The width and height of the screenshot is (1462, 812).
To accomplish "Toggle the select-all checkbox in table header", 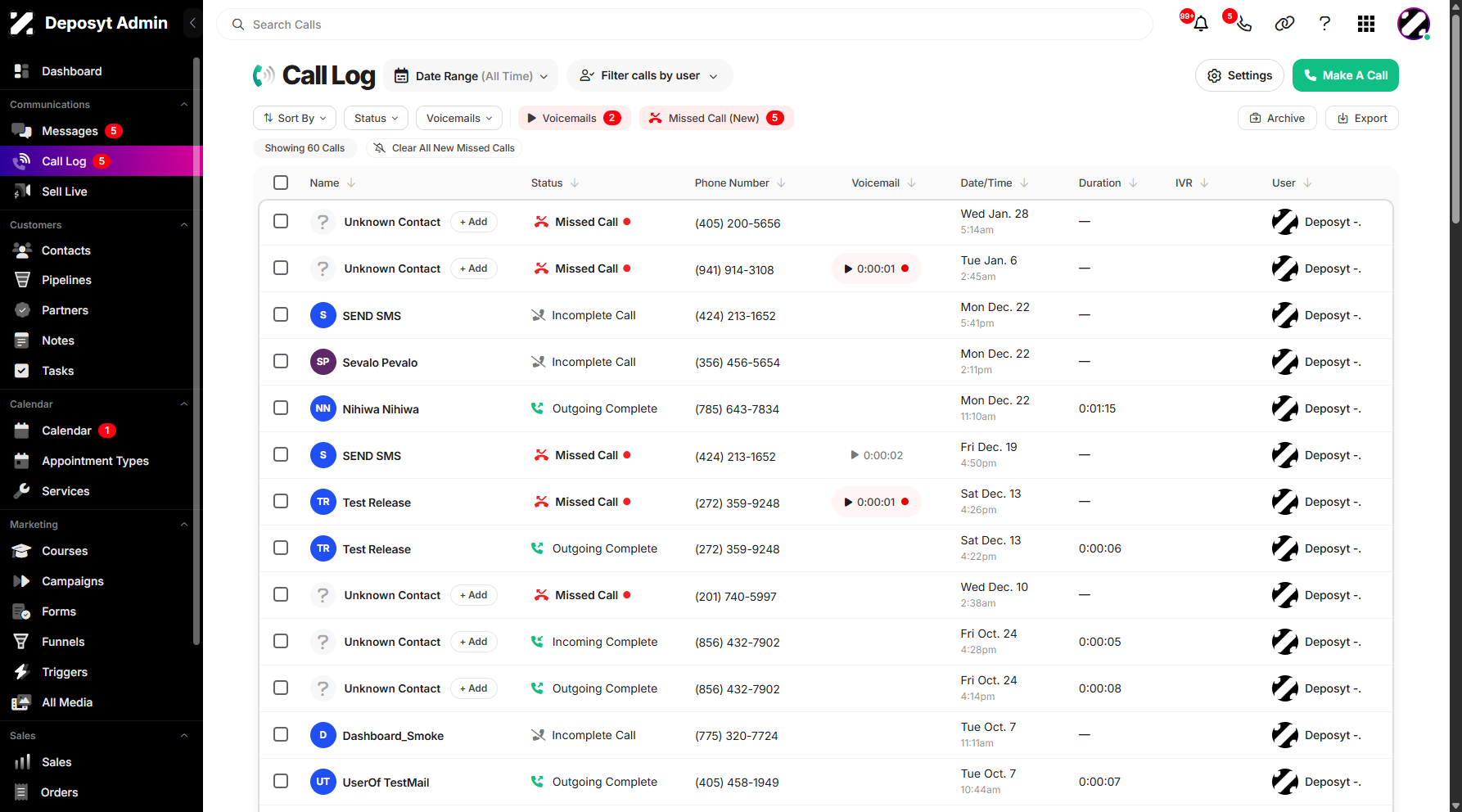I will pyautogui.click(x=281, y=183).
